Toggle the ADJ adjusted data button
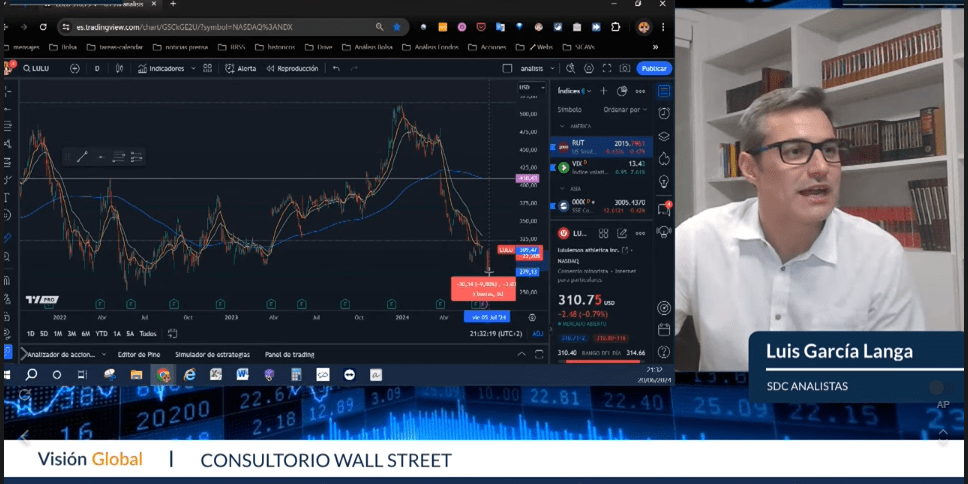968x484 pixels. [x=538, y=333]
